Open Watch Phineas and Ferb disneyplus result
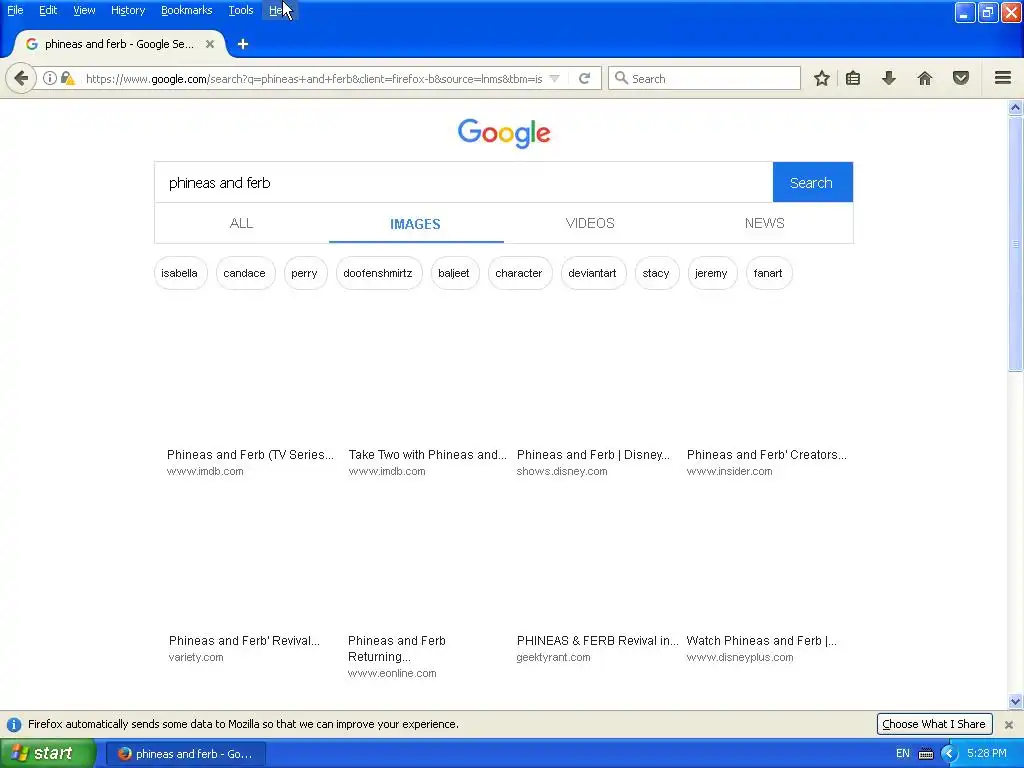Screen dimensions: 1024x768 [761, 641]
